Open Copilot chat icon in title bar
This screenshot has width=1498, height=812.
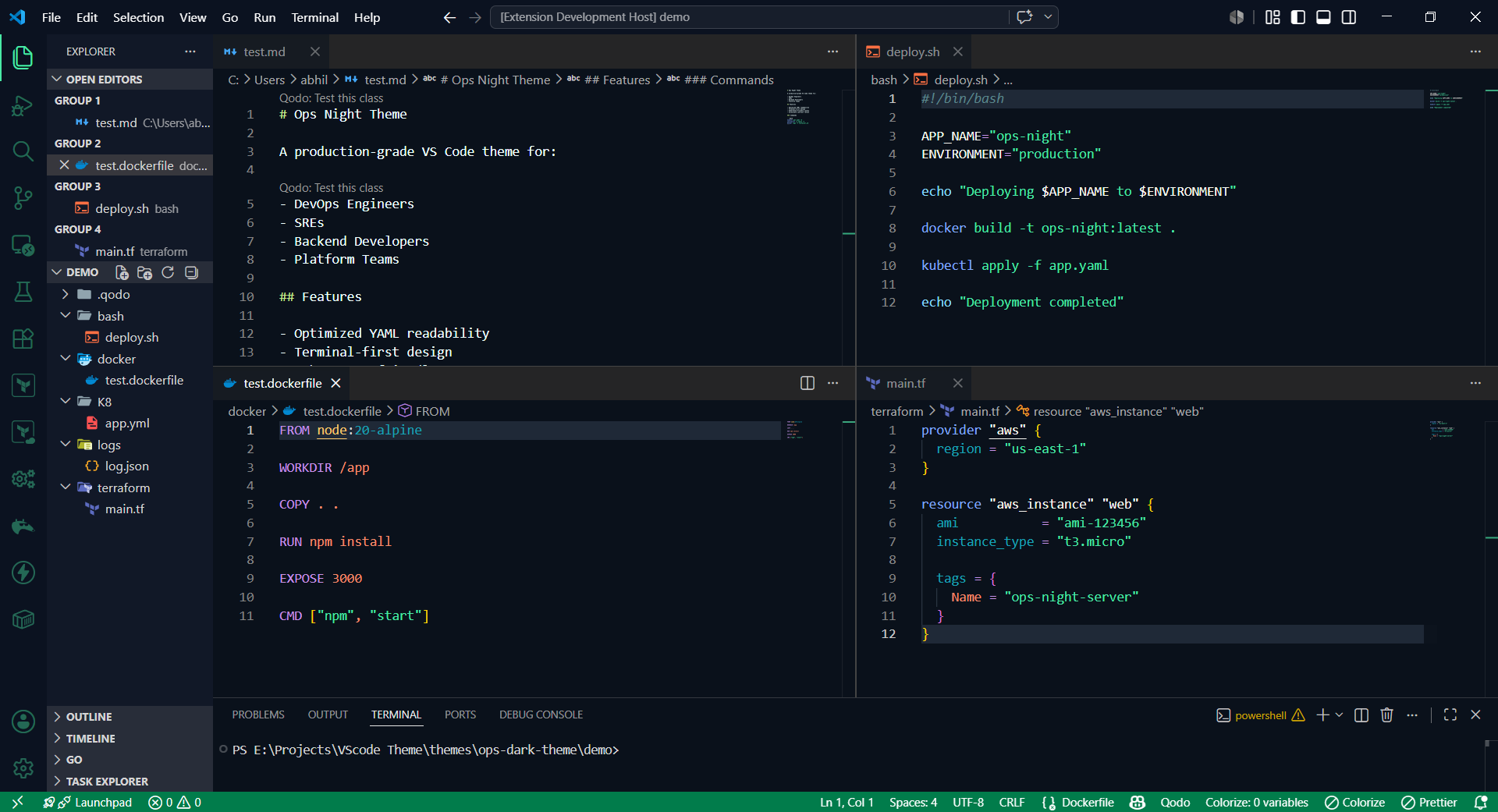pos(1024,17)
